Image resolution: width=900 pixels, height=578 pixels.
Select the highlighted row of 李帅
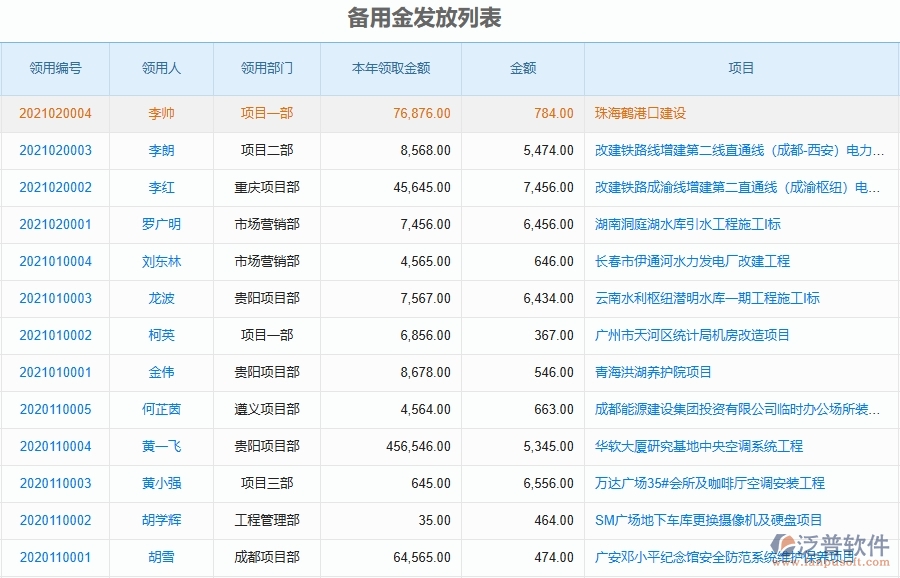pyautogui.click(x=161, y=114)
